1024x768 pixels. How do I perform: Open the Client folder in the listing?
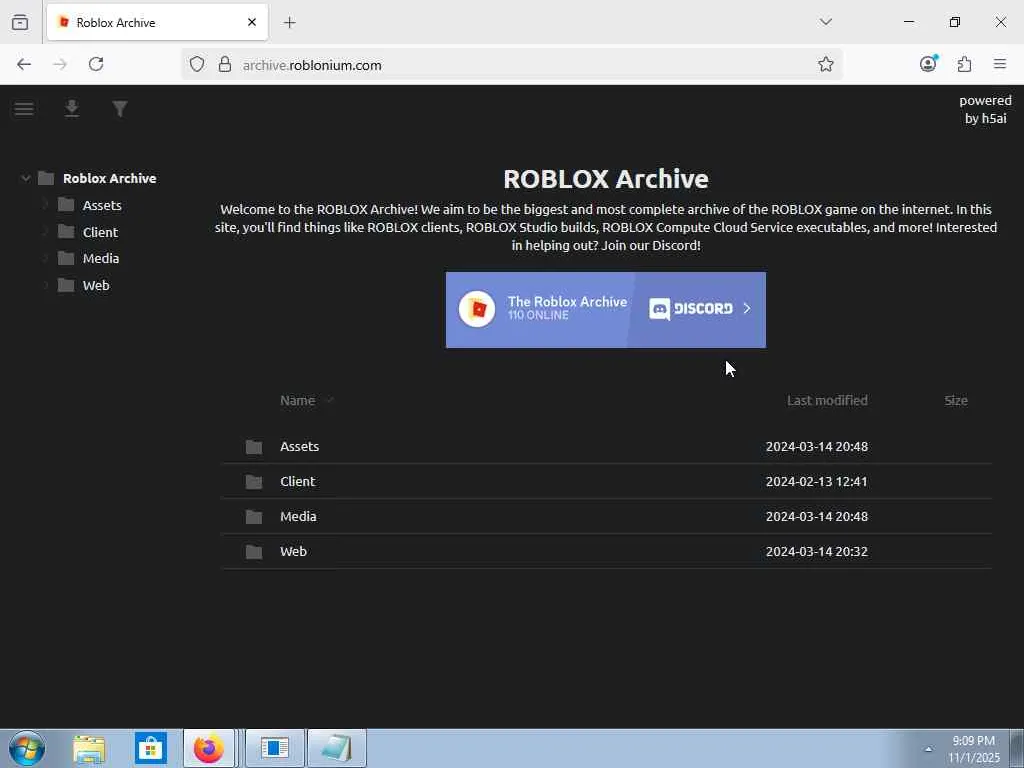[x=297, y=481]
